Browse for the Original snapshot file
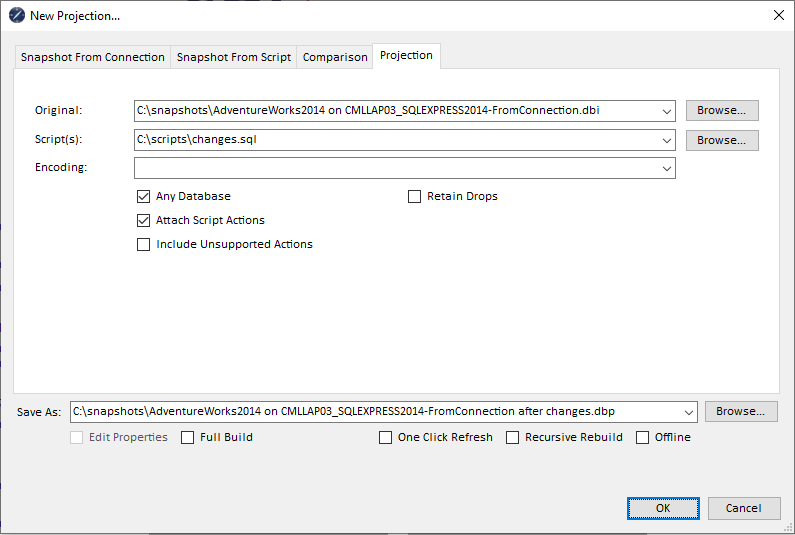 (x=722, y=110)
